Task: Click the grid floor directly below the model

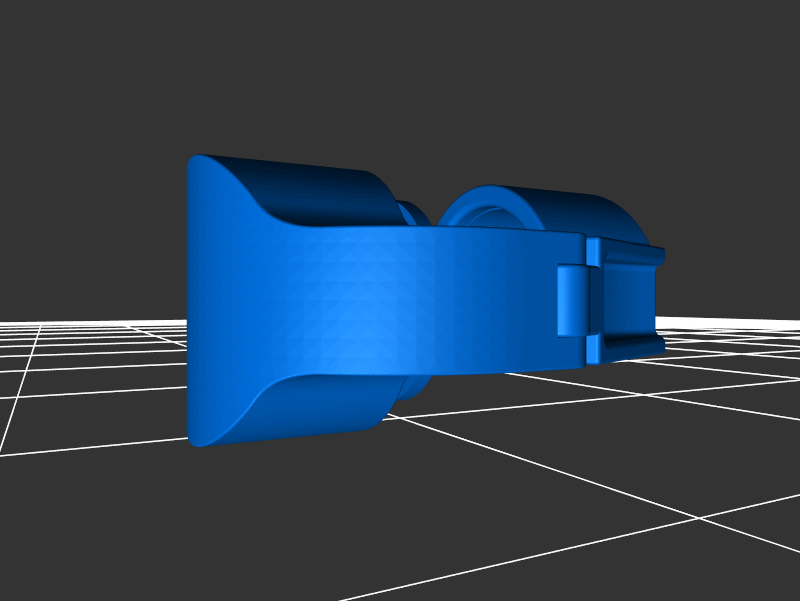Action: click(400, 500)
